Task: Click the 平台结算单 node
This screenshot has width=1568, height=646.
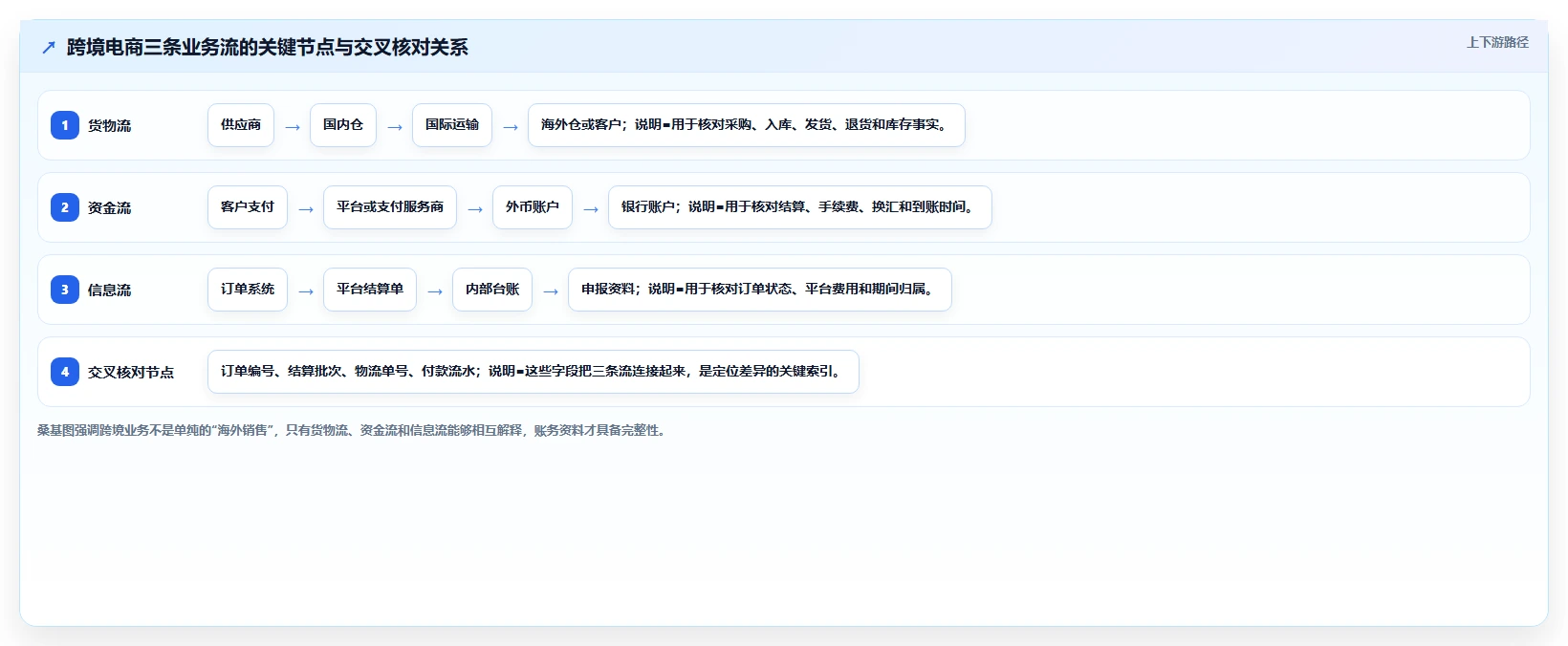Action: [x=370, y=290]
